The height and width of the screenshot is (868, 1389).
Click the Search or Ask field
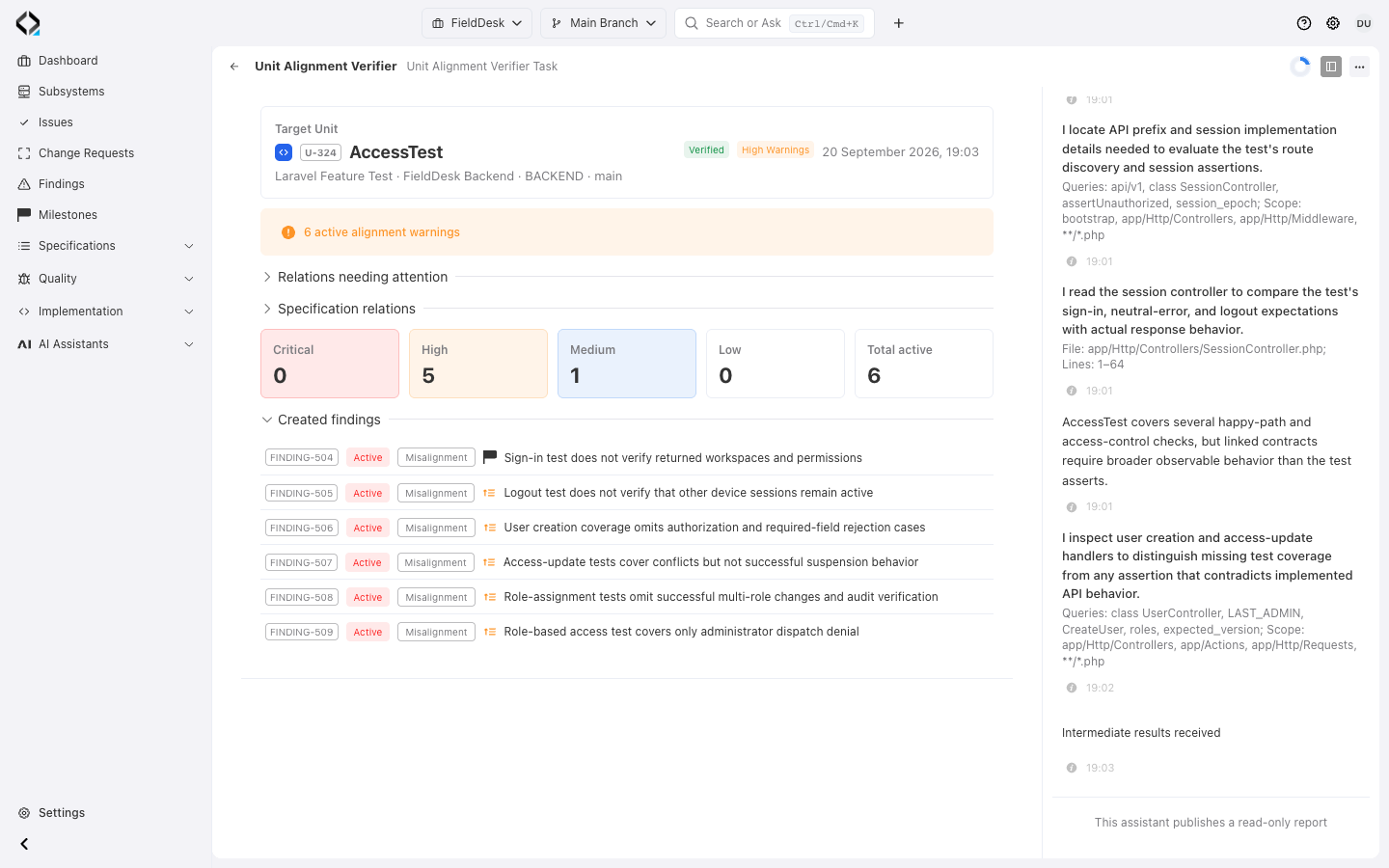point(775,23)
